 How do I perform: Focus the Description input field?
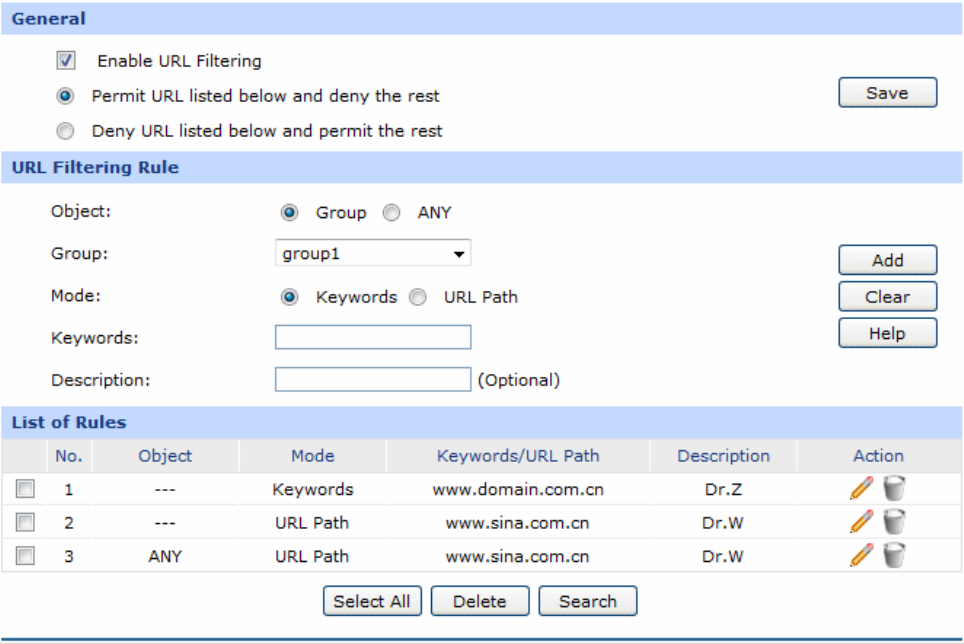pyautogui.click(x=372, y=380)
